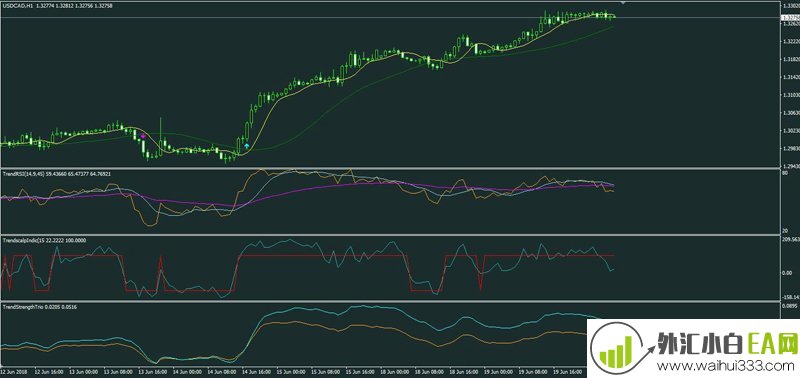Click the 209.563 scale value

(x=790, y=239)
